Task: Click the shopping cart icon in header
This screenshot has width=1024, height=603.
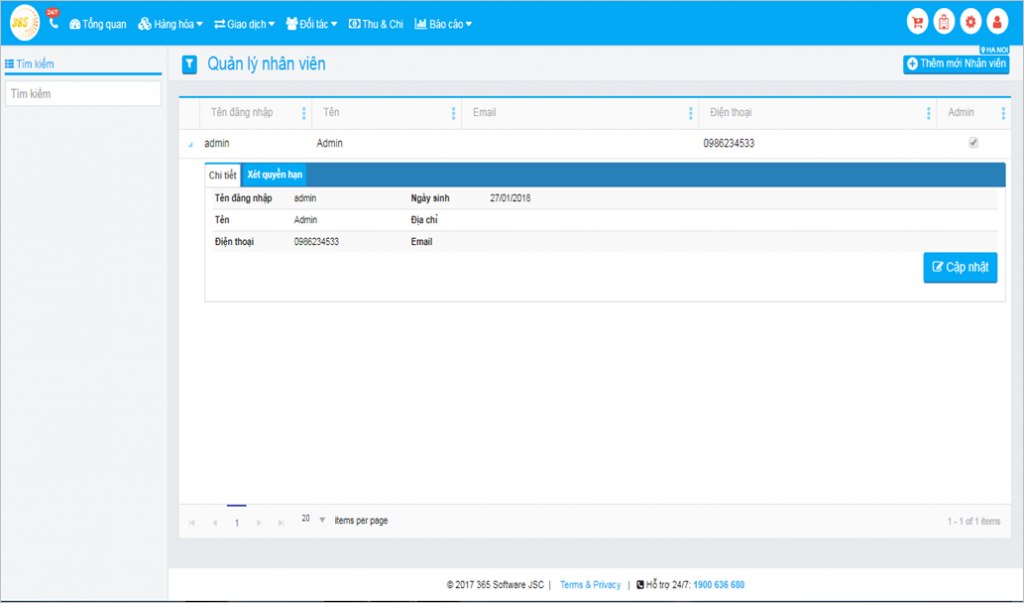Action: tap(916, 22)
